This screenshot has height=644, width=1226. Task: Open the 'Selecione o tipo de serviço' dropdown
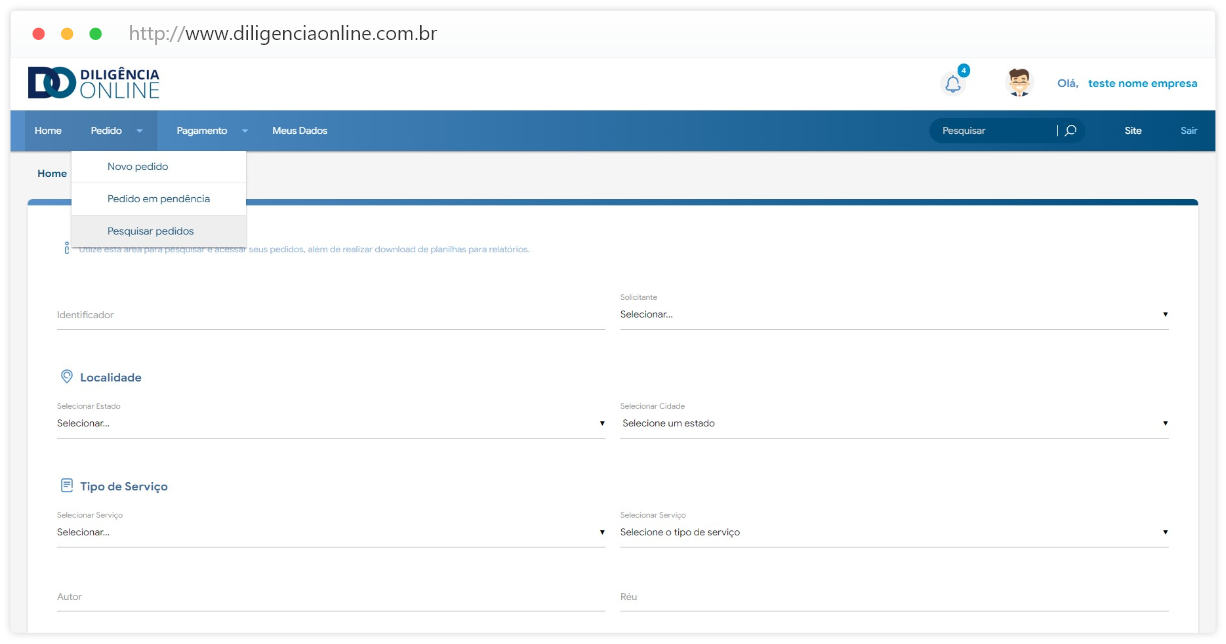click(x=893, y=532)
